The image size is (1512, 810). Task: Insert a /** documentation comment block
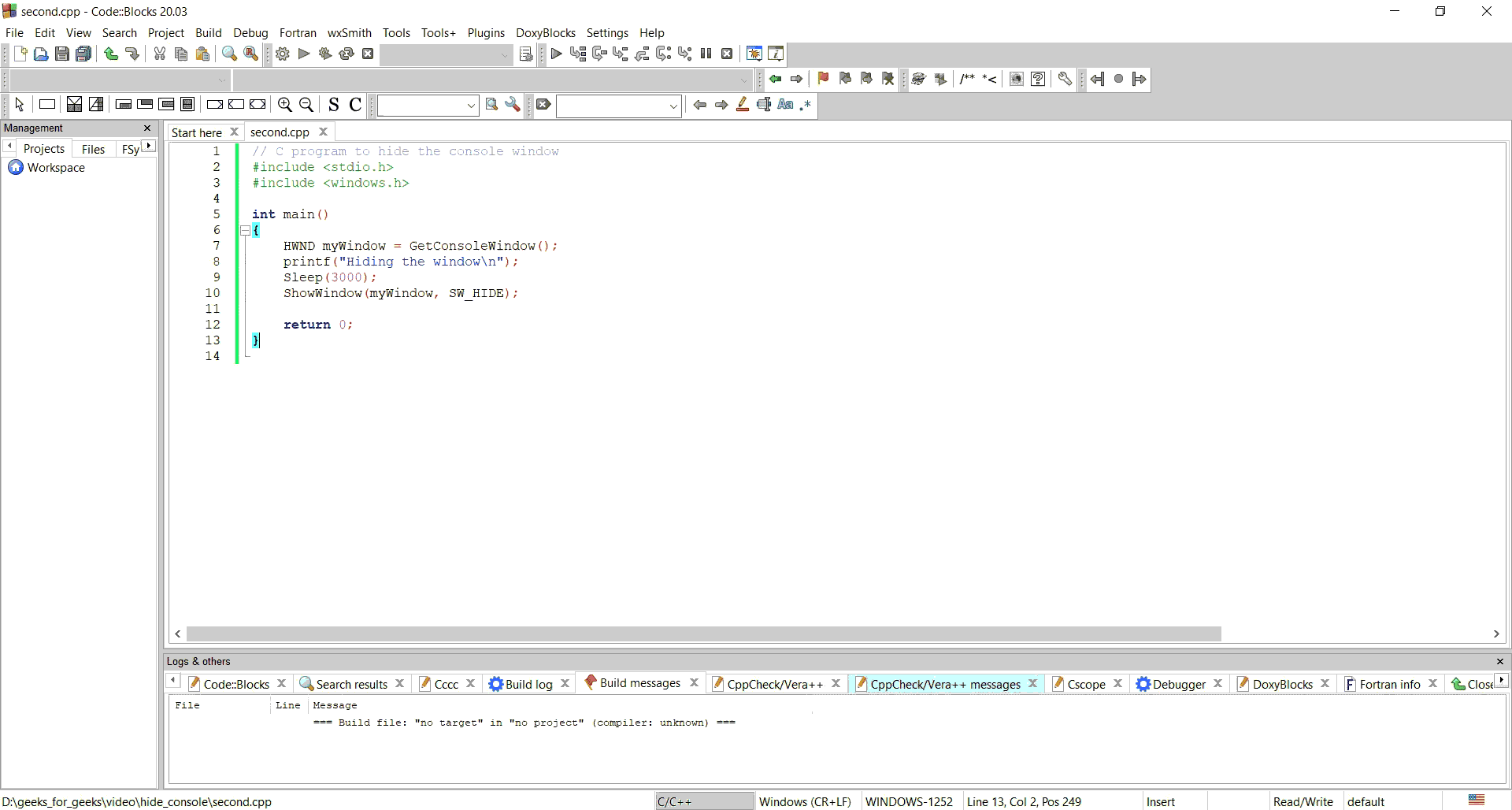[x=966, y=79]
